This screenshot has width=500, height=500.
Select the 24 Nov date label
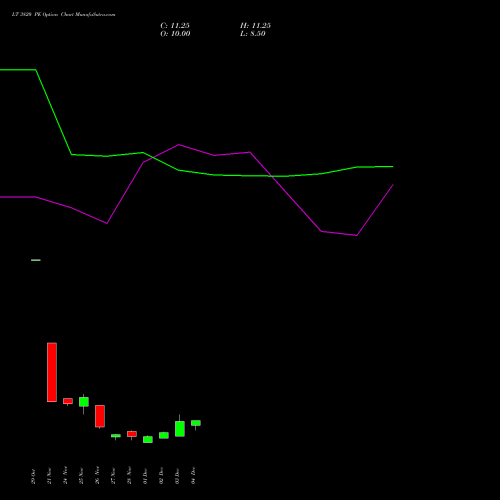click(x=65, y=475)
